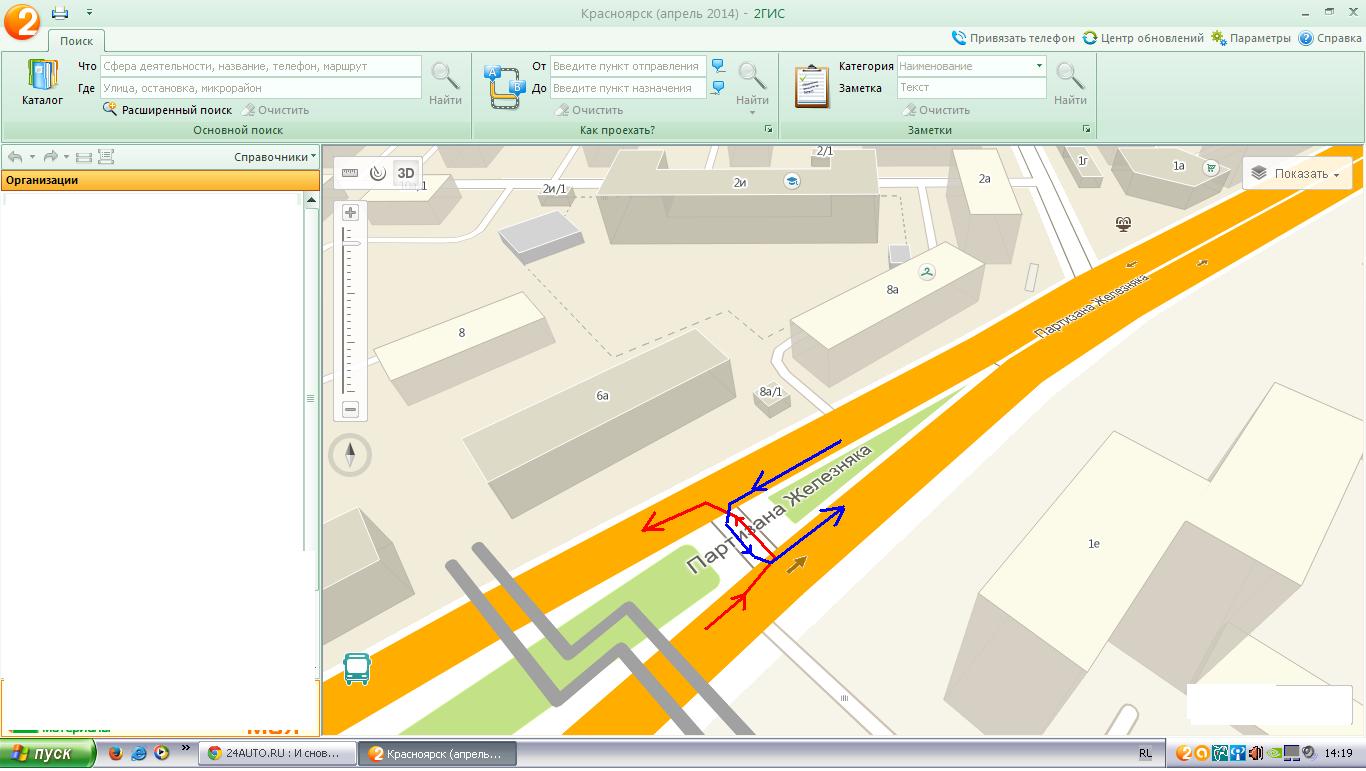
Task: Launch Windows Media Player from quick launch
Action: [x=162, y=753]
